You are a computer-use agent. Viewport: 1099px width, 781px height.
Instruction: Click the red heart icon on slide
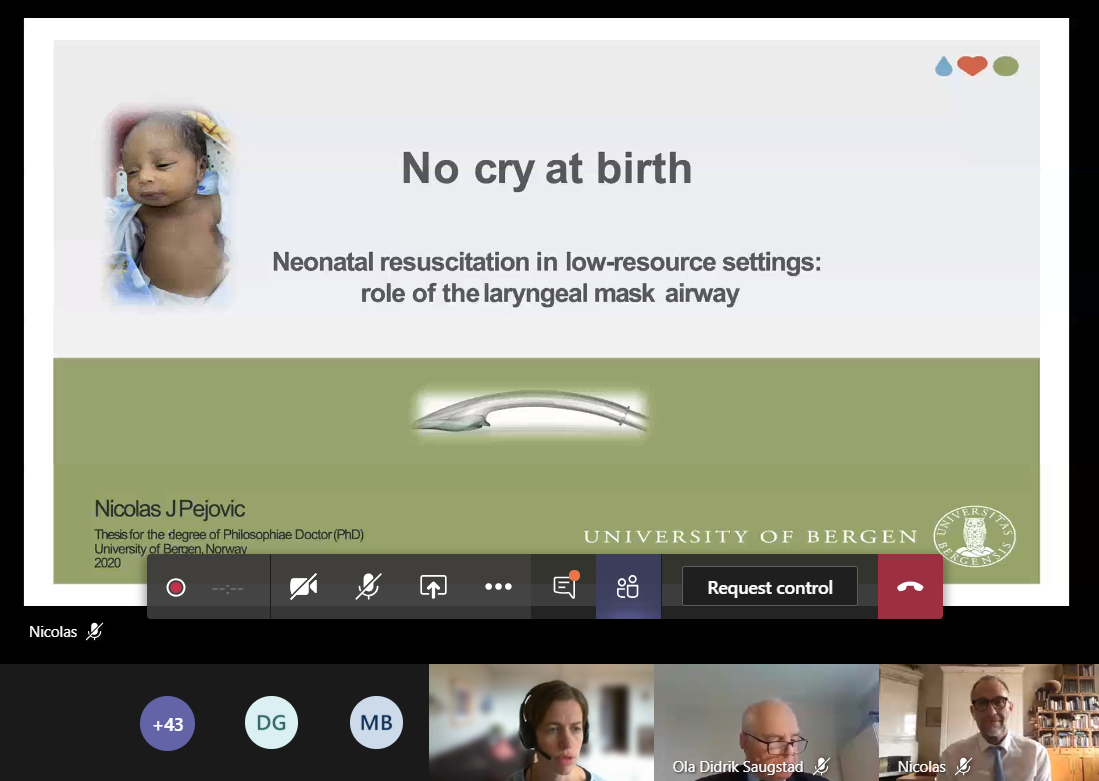972,66
